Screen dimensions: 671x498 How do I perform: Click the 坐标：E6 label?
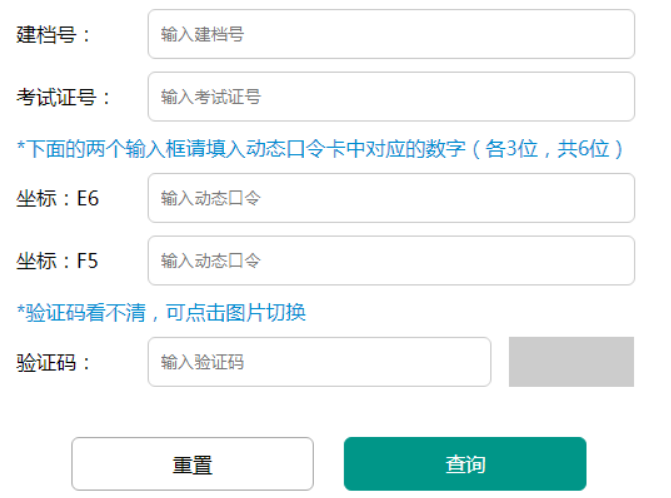(x=58, y=198)
